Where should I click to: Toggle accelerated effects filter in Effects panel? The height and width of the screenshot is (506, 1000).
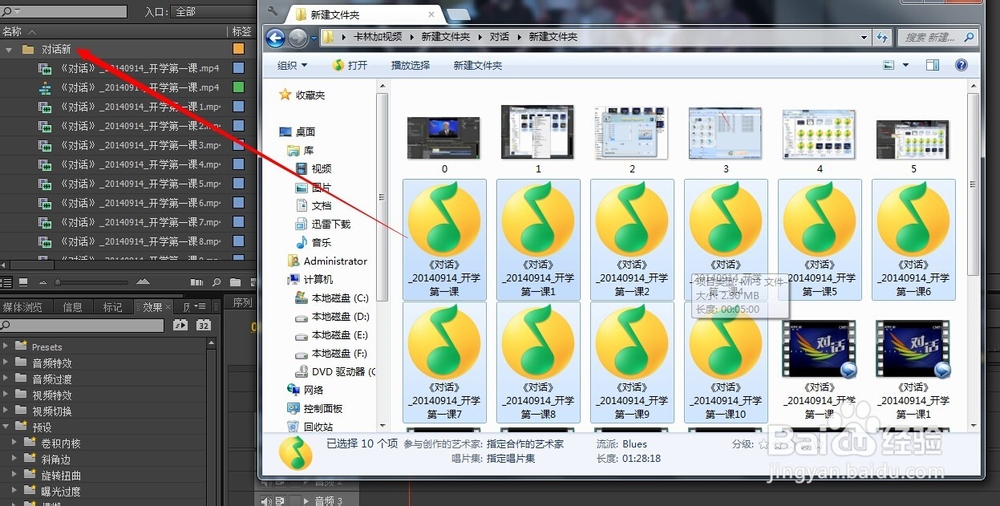(180, 325)
